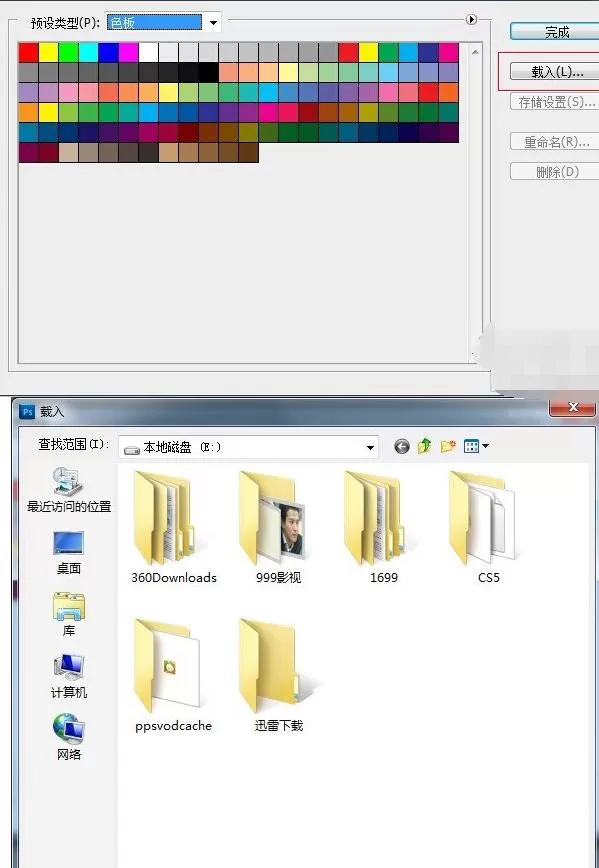599x868 pixels.
Task: Open the preset manager flyout arrow
Action: click(471, 19)
